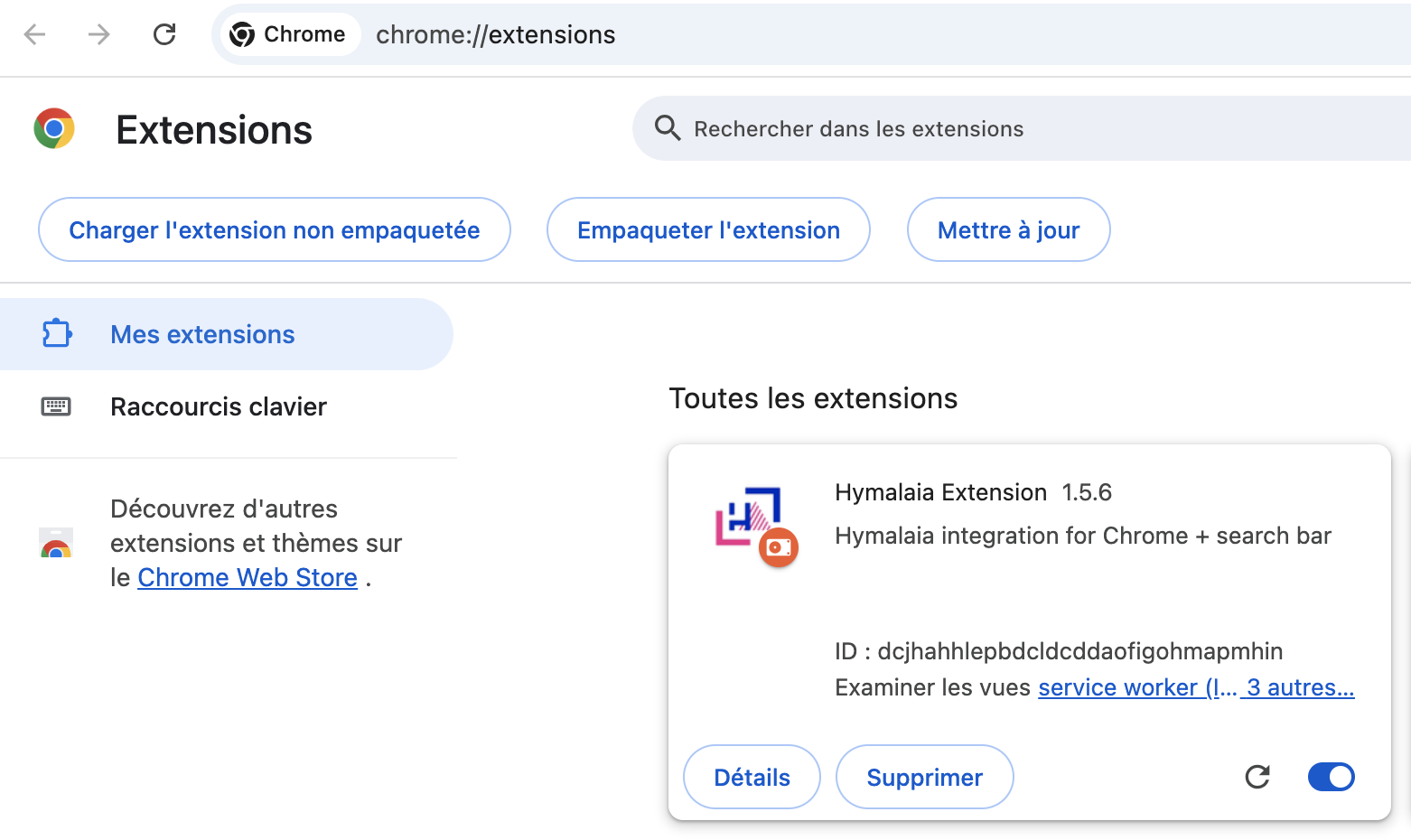Click the orange unpacked-extension badge
The height and width of the screenshot is (840, 1411).
(x=779, y=547)
